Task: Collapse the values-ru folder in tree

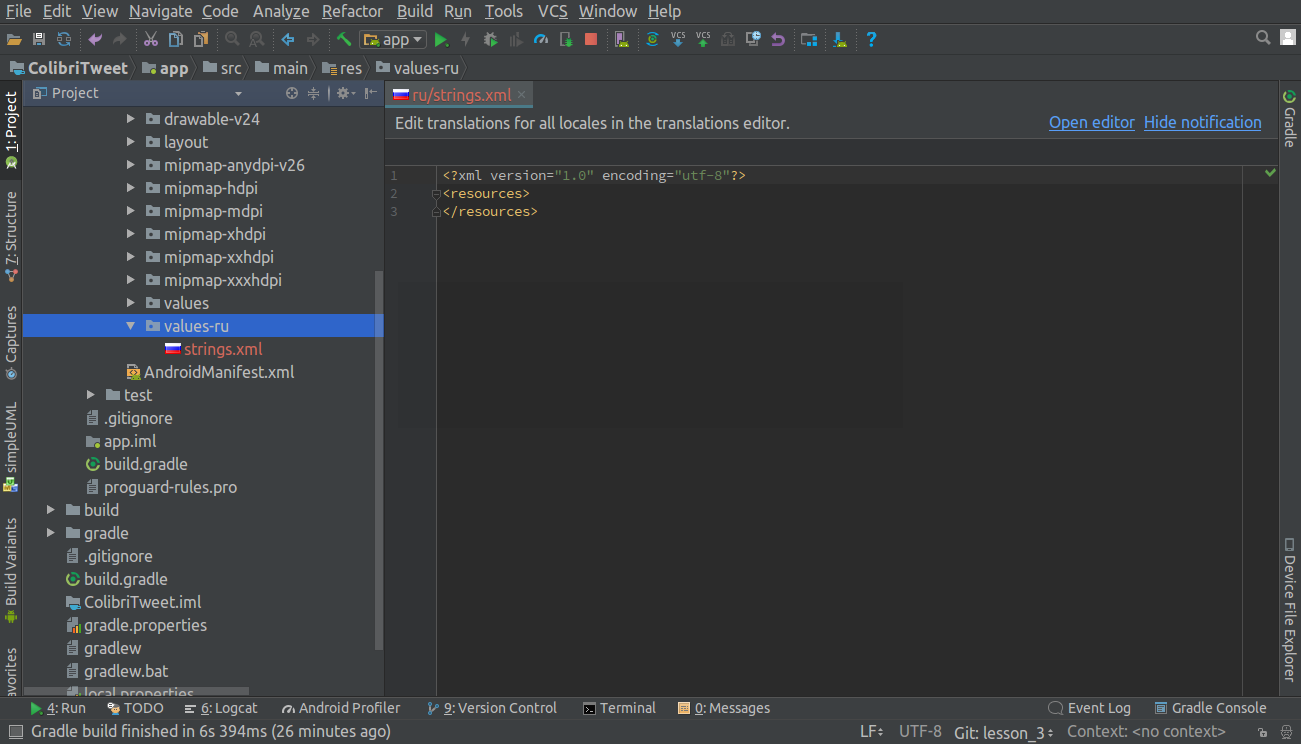Action: pos(131,326)
